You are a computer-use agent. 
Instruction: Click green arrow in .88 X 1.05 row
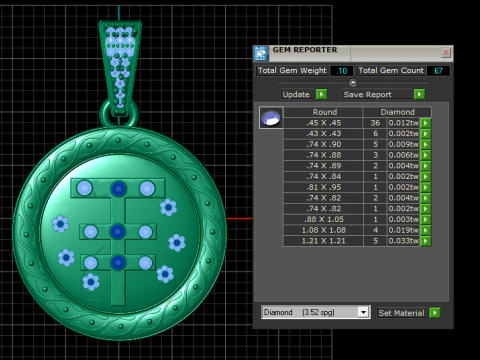[x=425, y=219]
